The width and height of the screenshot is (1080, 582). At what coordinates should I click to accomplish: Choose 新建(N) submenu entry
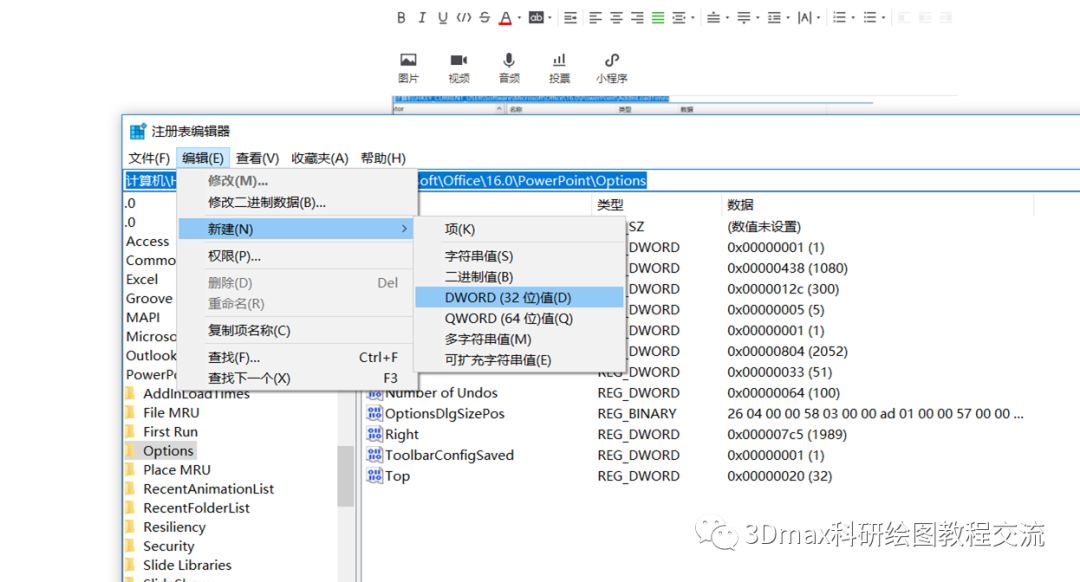(296, 229)
